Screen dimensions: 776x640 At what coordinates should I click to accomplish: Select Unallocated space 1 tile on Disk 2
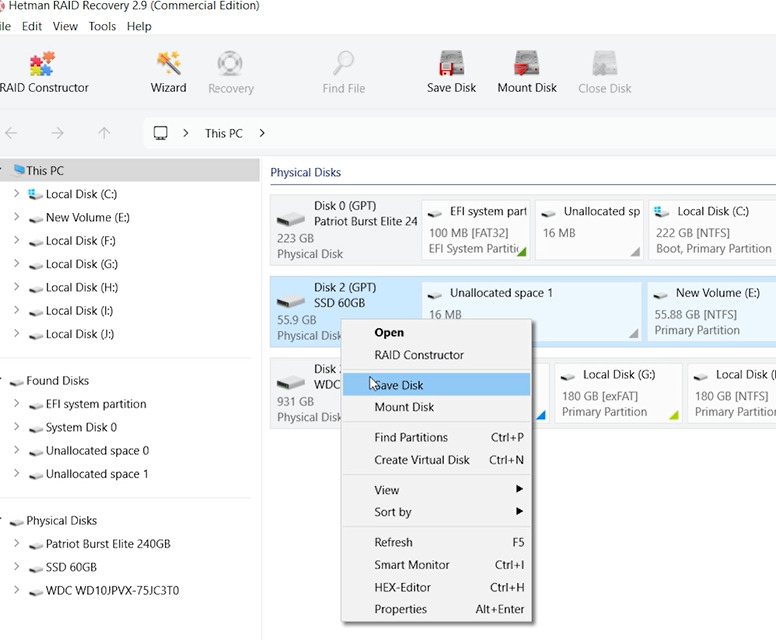point(532,302)
